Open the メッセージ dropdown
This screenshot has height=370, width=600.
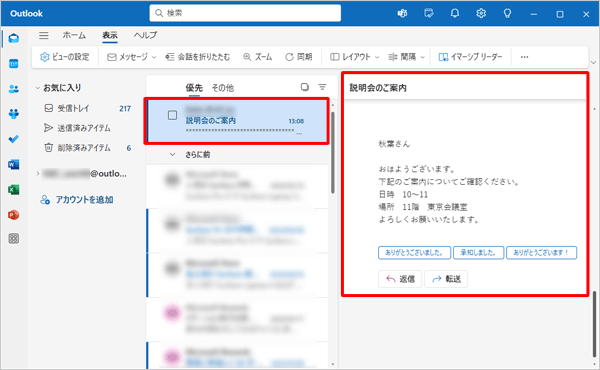(132, 57)
